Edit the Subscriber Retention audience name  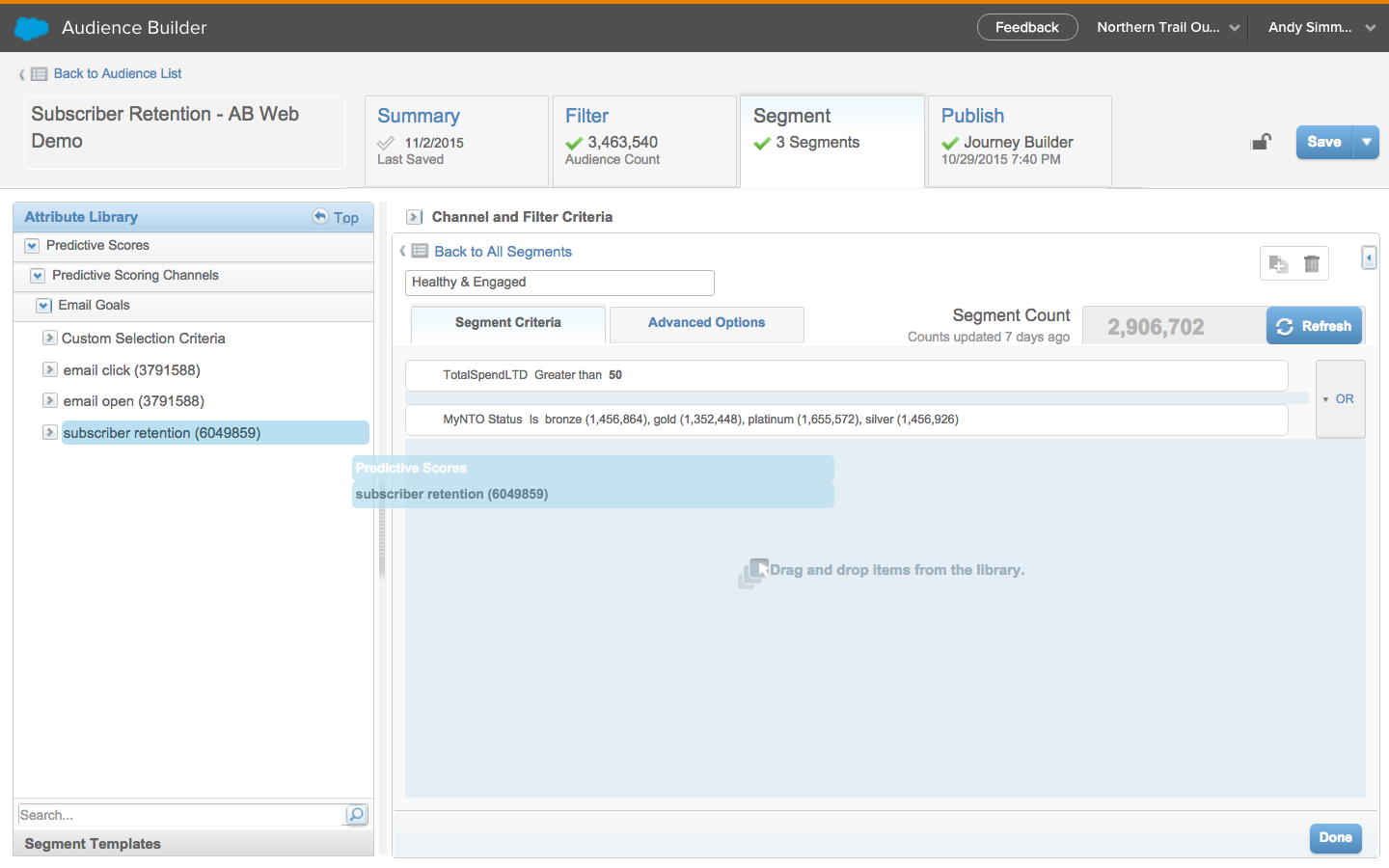tap(184, 132)
